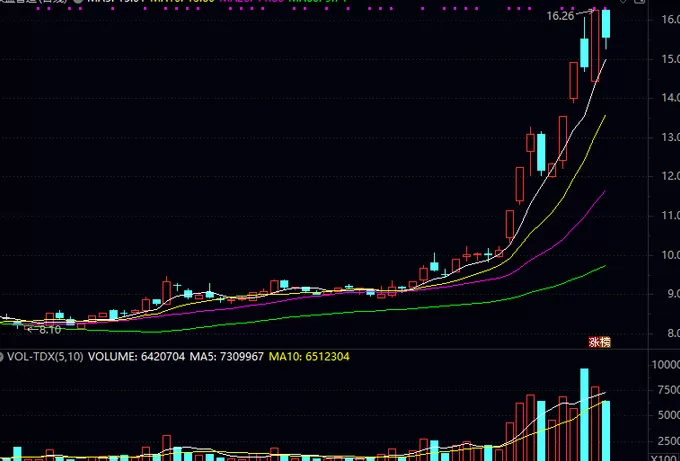Click the 2500 volume axis label
680x461 pixels.
click(x=665, y=441)
